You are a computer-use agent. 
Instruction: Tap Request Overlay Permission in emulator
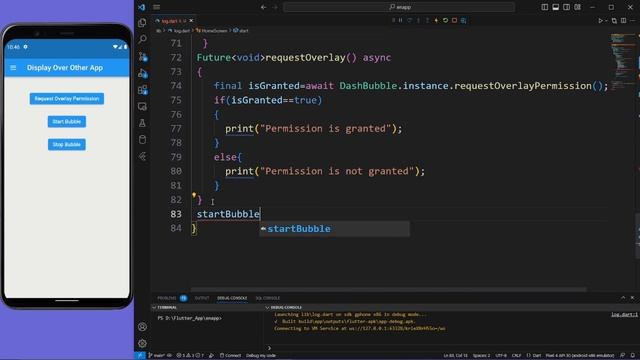click(x=67, y=99)
